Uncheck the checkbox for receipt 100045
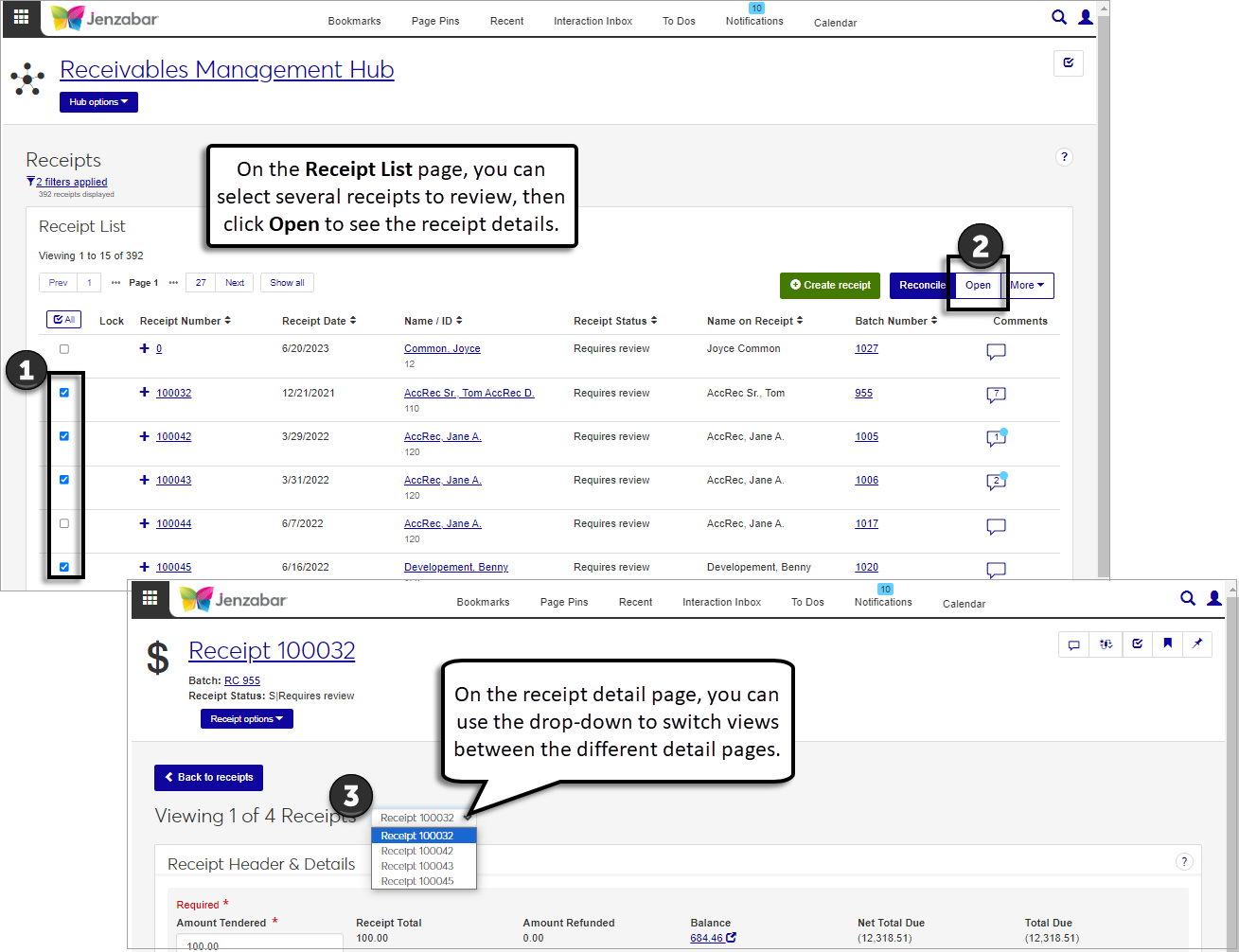1239x952 pixels. 64,567
